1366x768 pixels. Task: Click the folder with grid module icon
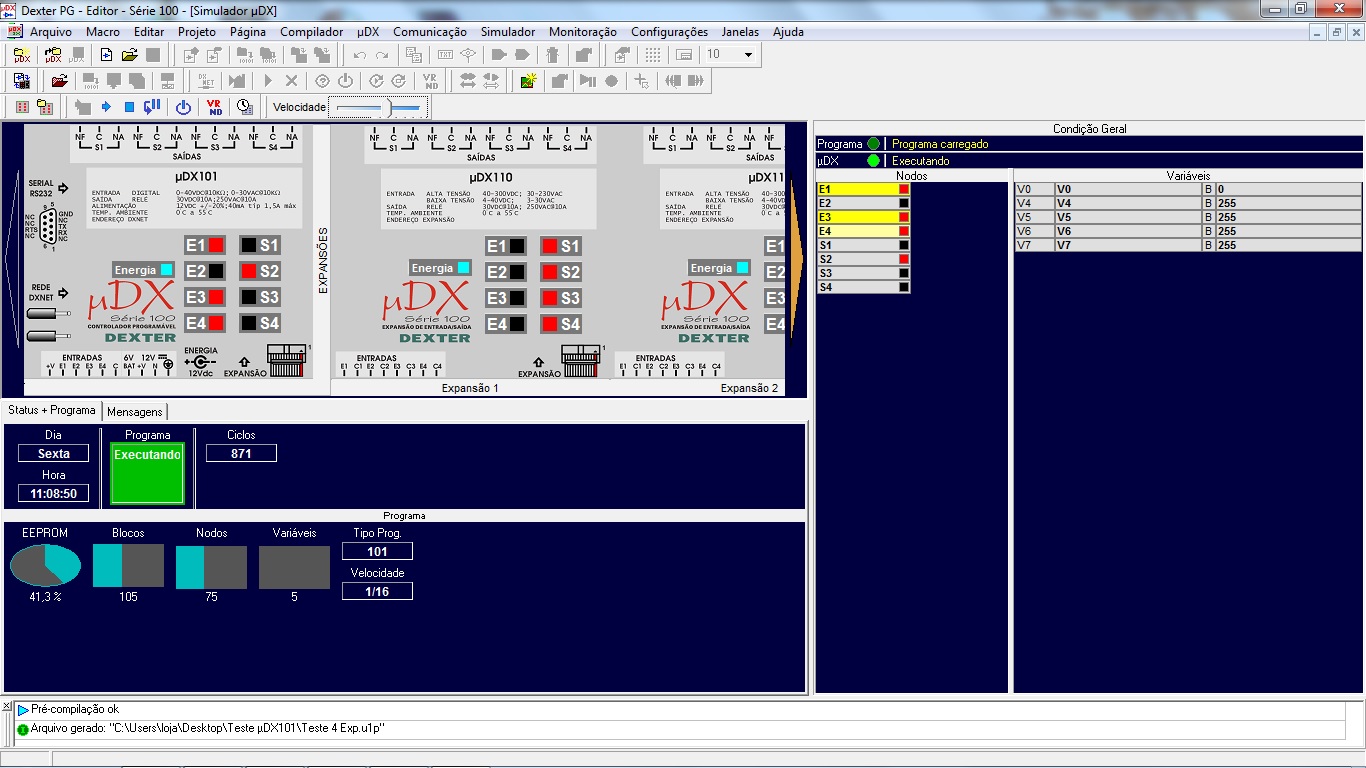[x=45, y=107]
